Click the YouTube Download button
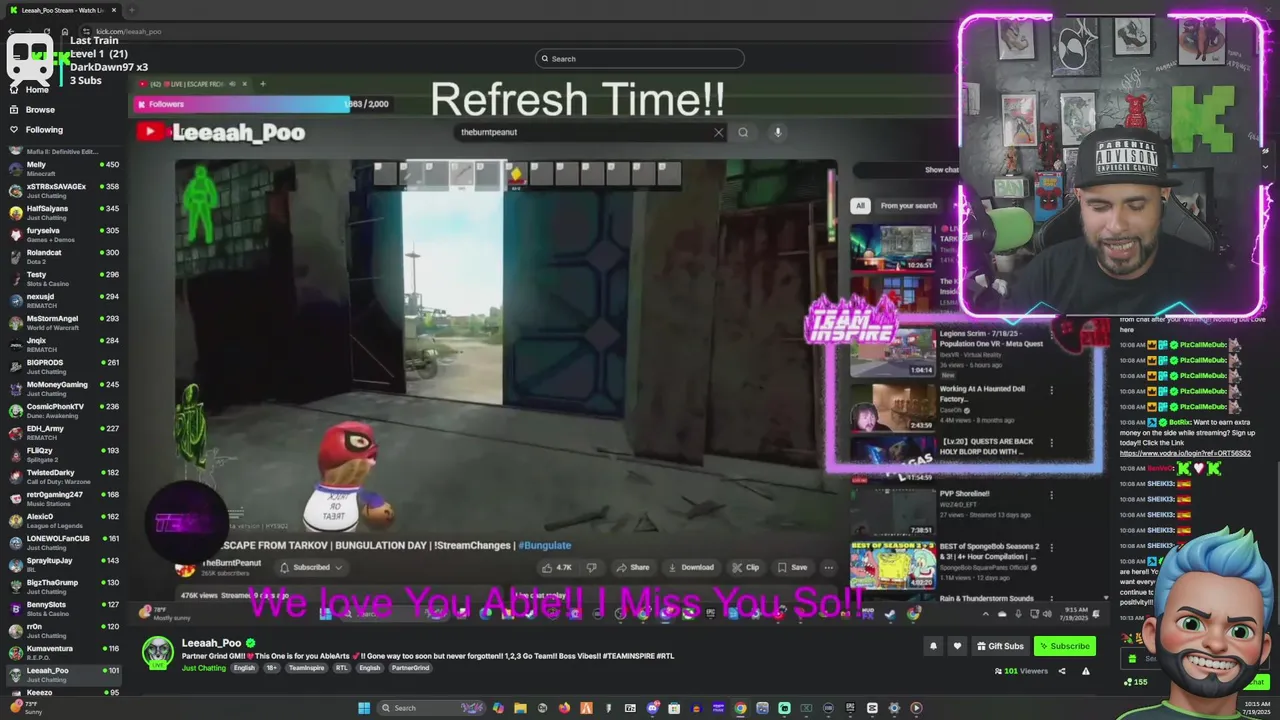This screenshot has height=720, width=1280. (x=690, y=567)
